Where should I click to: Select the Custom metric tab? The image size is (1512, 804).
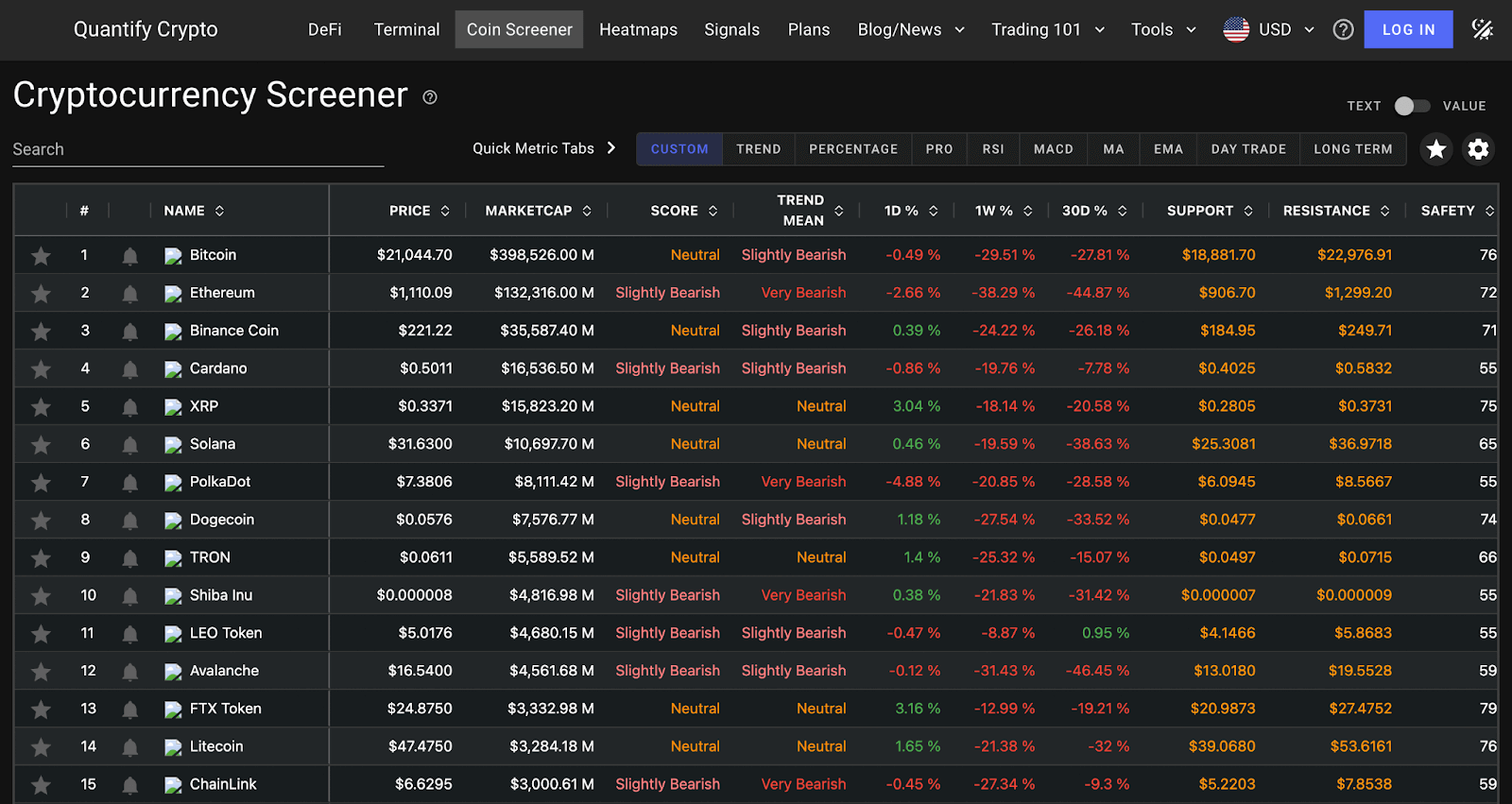point(679,149)
